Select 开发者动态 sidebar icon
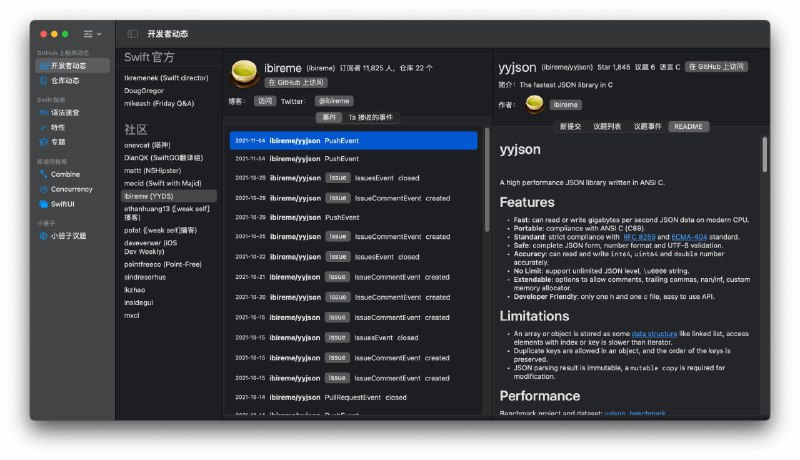 [44, 66]
